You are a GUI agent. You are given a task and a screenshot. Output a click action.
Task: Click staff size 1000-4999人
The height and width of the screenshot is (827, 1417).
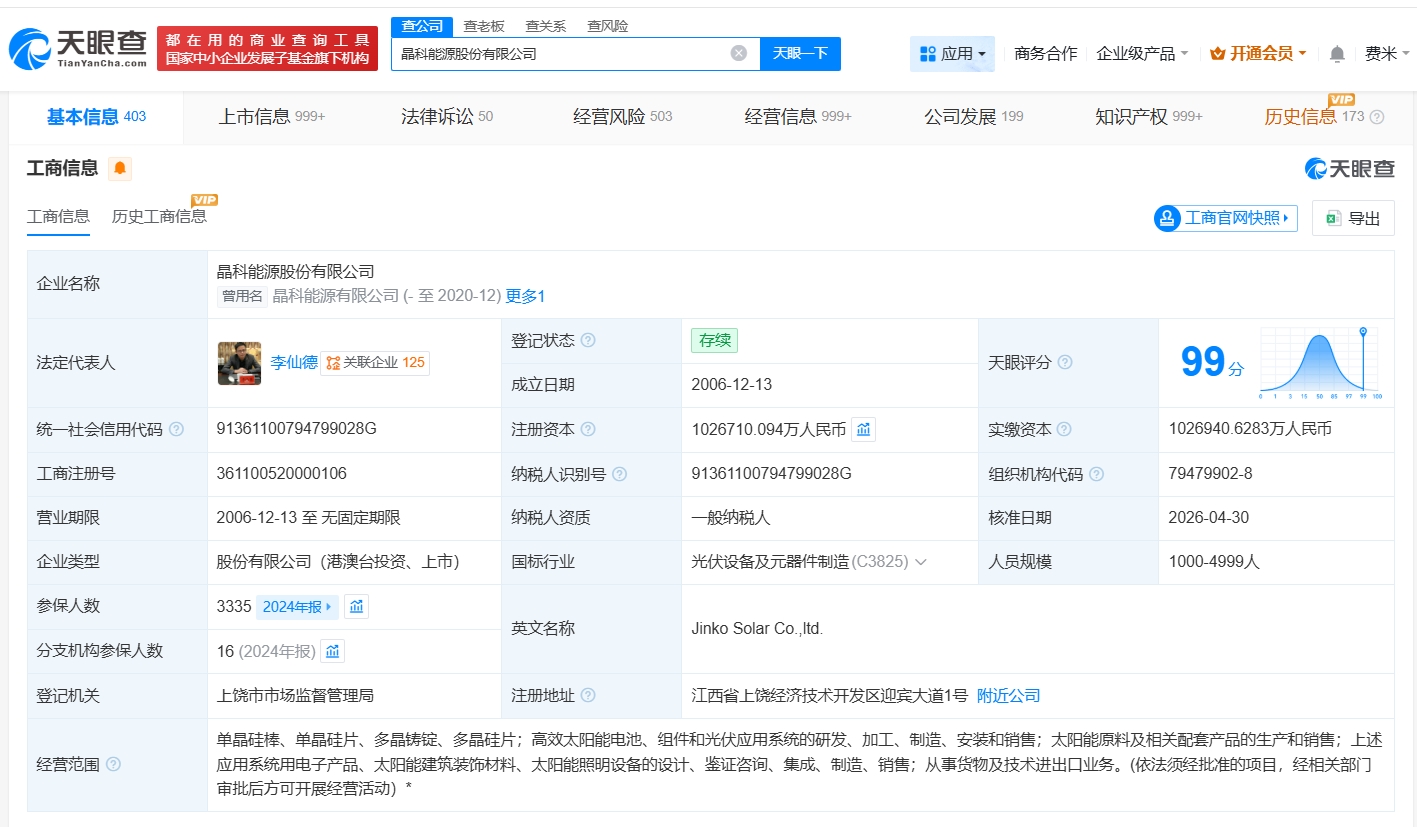point(1214,562)
